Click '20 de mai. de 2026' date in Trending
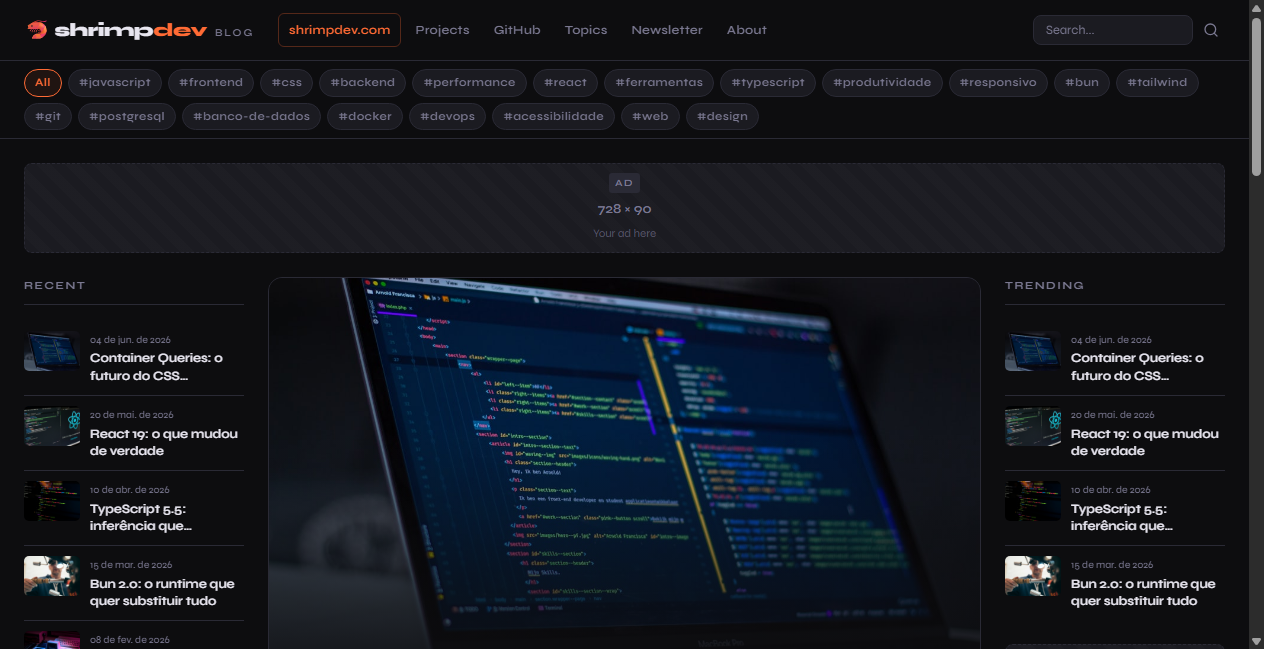The width and height of the screenshot is (1264, 649). 1112,415
